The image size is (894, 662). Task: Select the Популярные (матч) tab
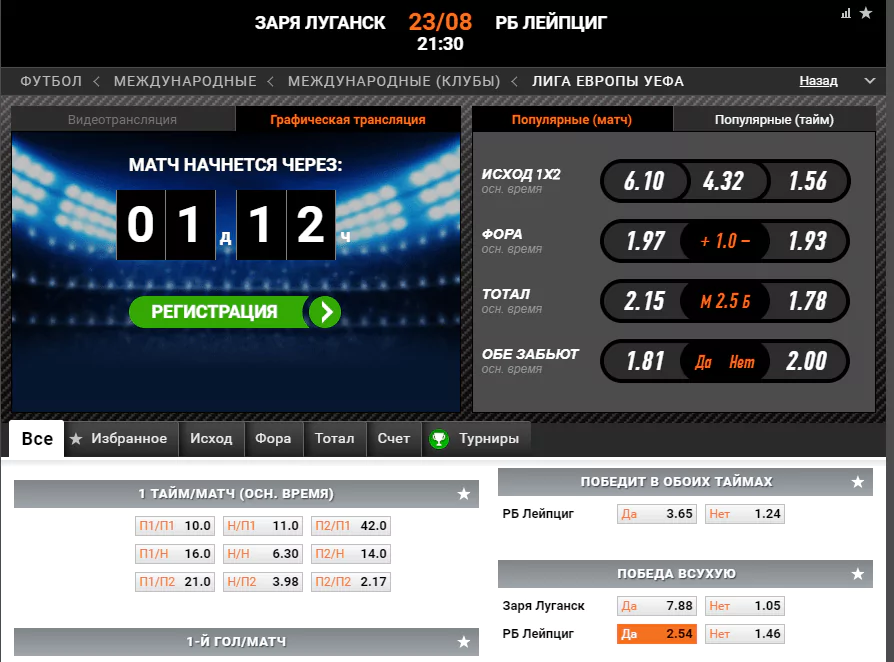click(572, 120)
